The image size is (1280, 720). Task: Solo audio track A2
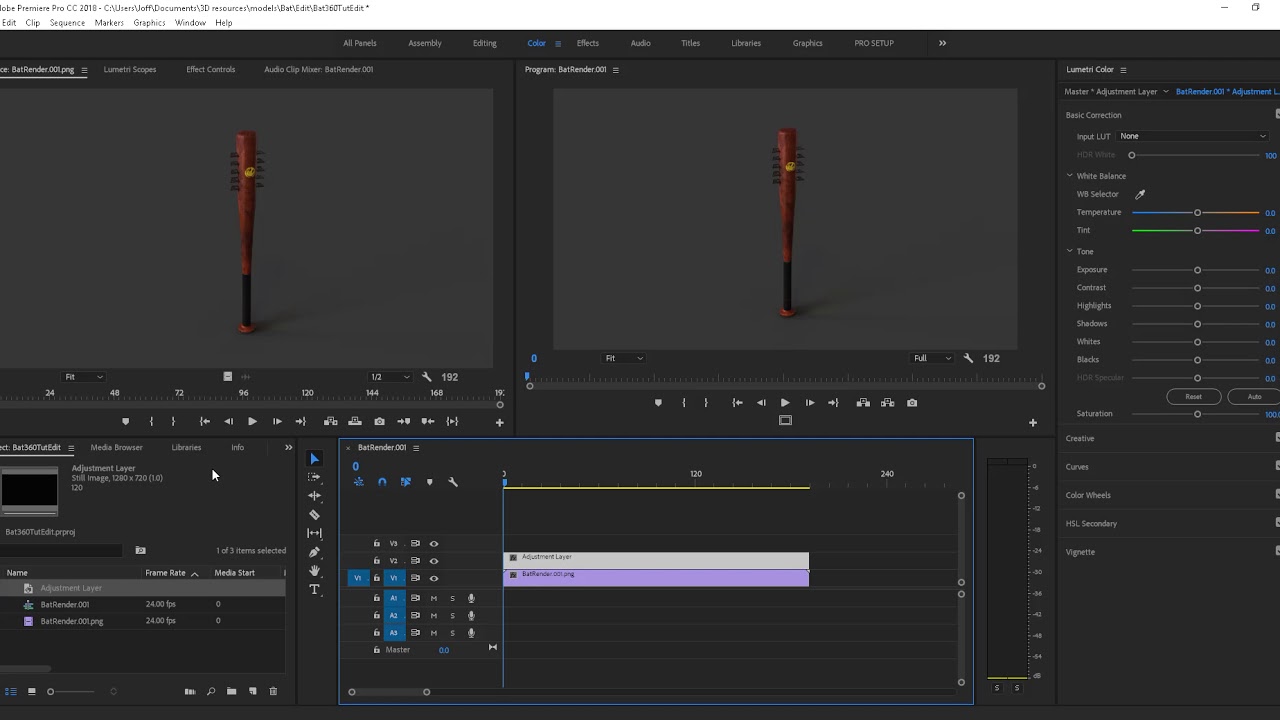point(452,616)
